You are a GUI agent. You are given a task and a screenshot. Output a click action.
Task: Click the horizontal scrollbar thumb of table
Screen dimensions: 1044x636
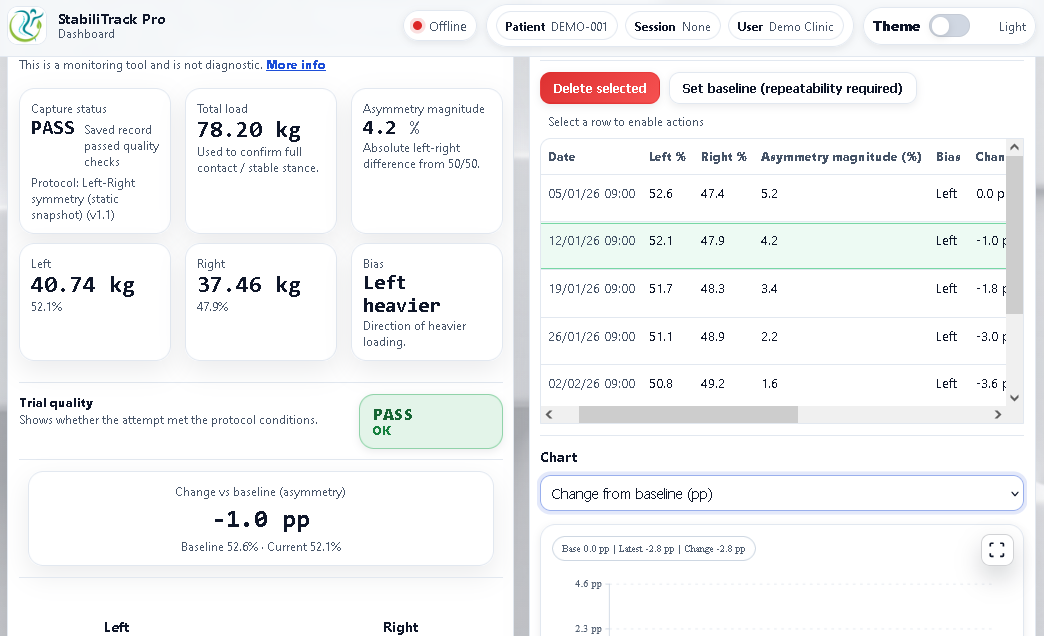pos(688,414)
